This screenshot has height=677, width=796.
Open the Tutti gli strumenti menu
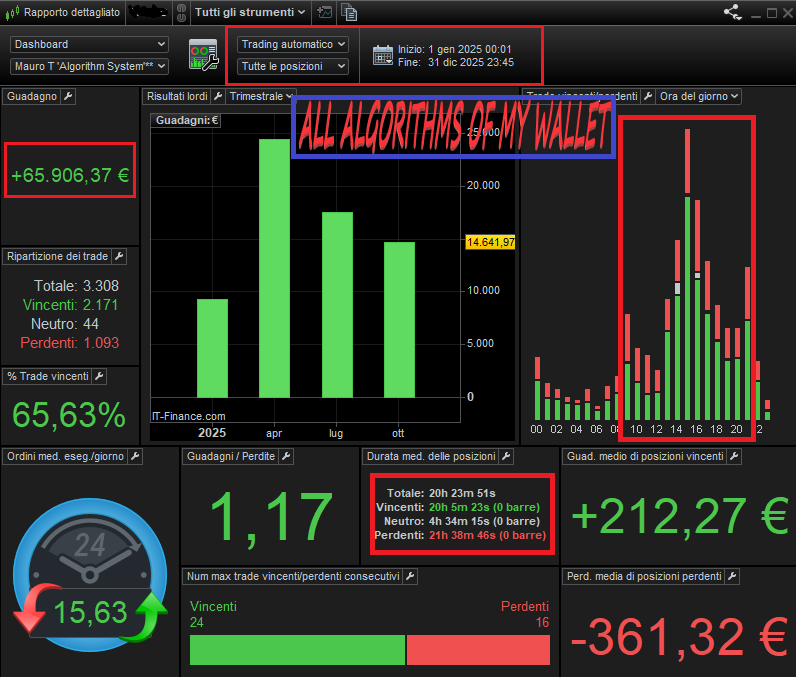pyautogui.click(x=250, y=13)
